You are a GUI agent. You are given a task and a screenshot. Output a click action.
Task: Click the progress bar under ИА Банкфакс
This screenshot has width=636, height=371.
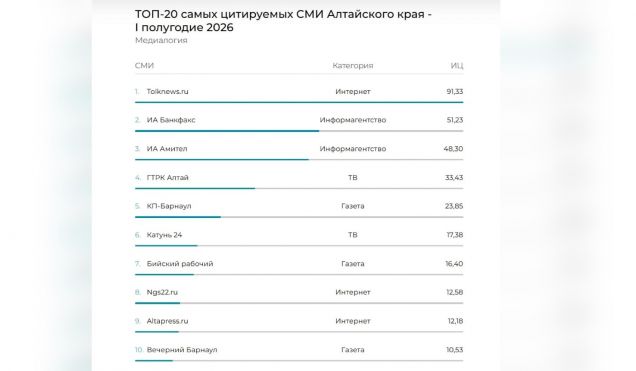click(299, 131)
